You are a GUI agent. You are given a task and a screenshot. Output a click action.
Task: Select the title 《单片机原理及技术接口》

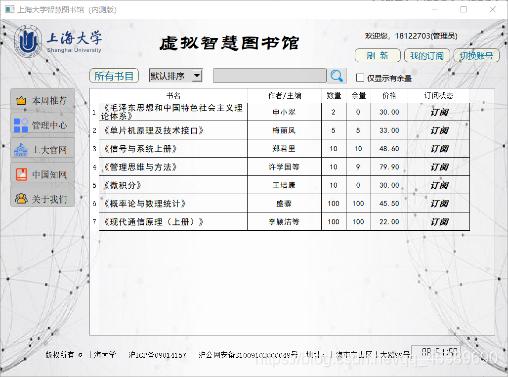click(153, 130)
